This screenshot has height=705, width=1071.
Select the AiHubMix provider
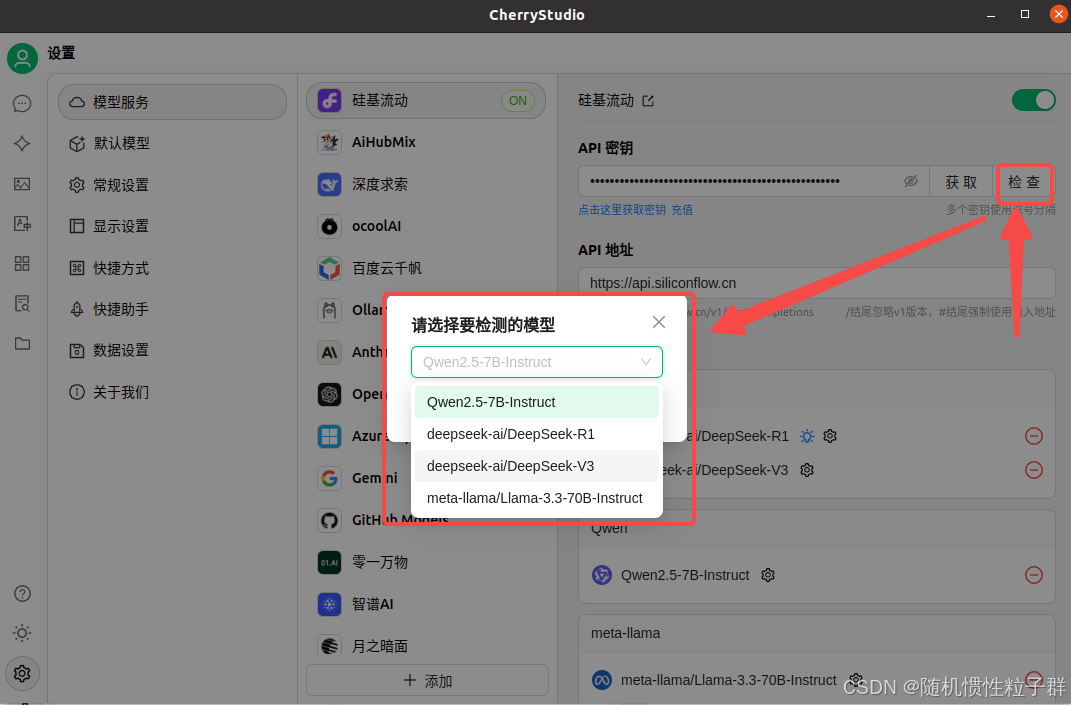[x=426, y=142]
